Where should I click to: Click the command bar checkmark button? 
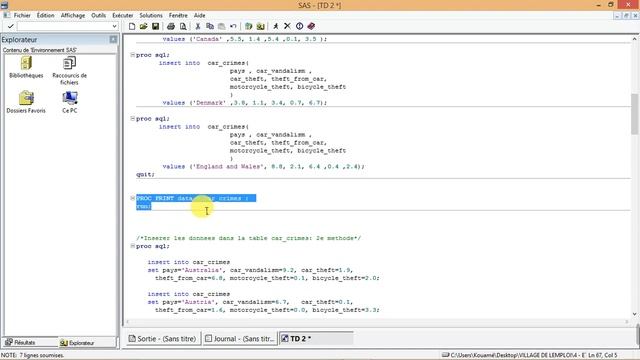pyautogui.click(x=11, y=26)
